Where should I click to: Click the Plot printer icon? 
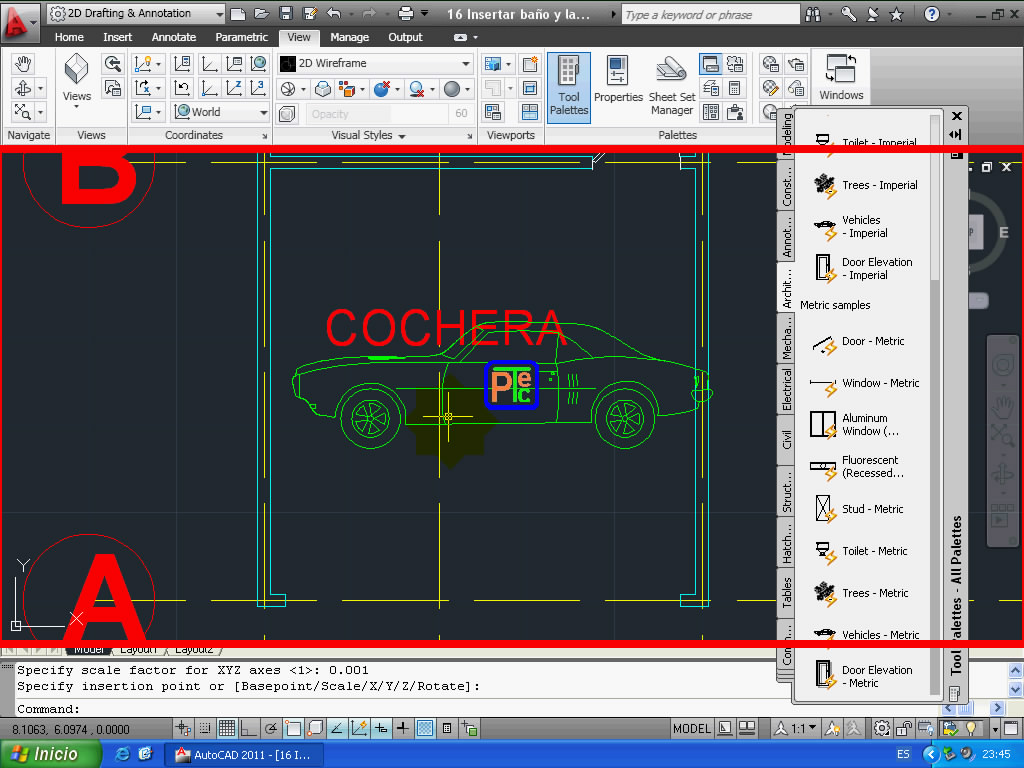[x=406, y=13]
